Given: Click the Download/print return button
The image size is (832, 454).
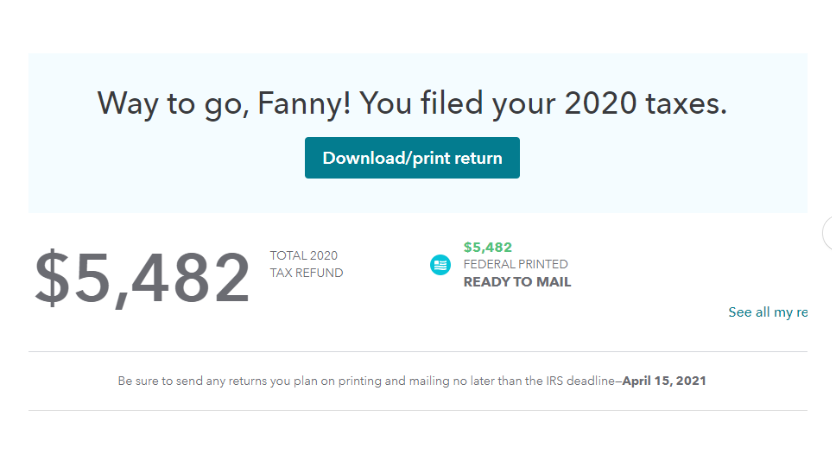Looking at the screenshot, I should click(412, 158).
